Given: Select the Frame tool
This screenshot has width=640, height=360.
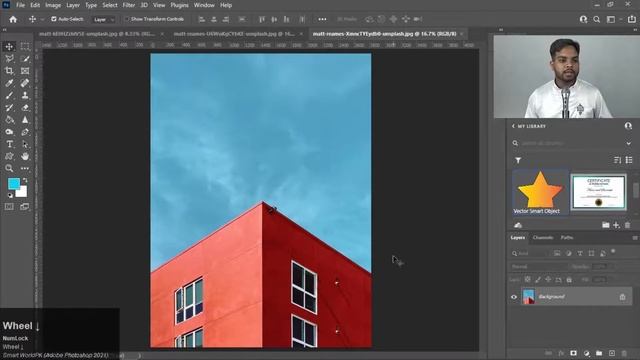Looking at the screenshot, I should 25,71.
